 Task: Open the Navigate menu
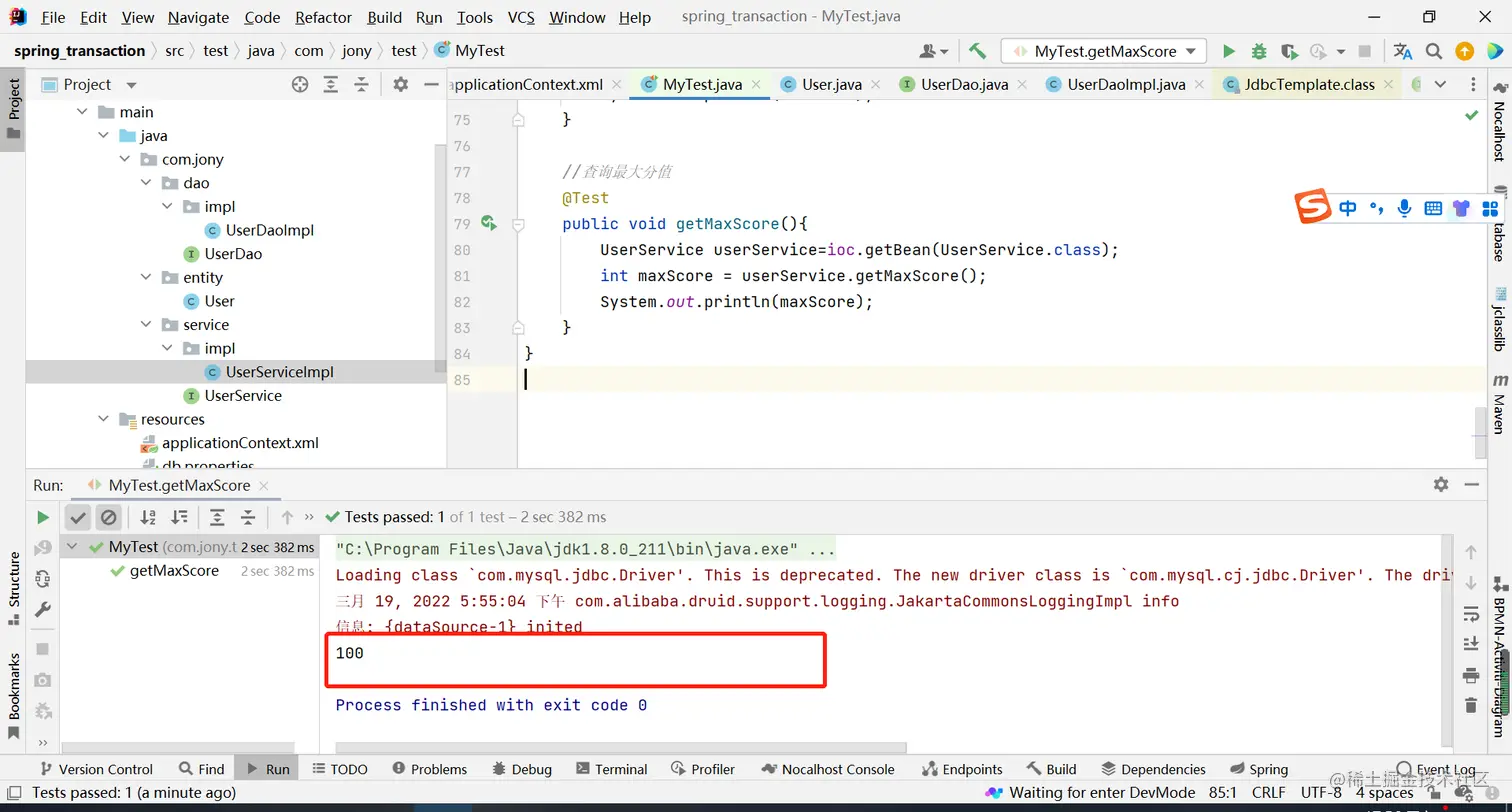[198, 17]
